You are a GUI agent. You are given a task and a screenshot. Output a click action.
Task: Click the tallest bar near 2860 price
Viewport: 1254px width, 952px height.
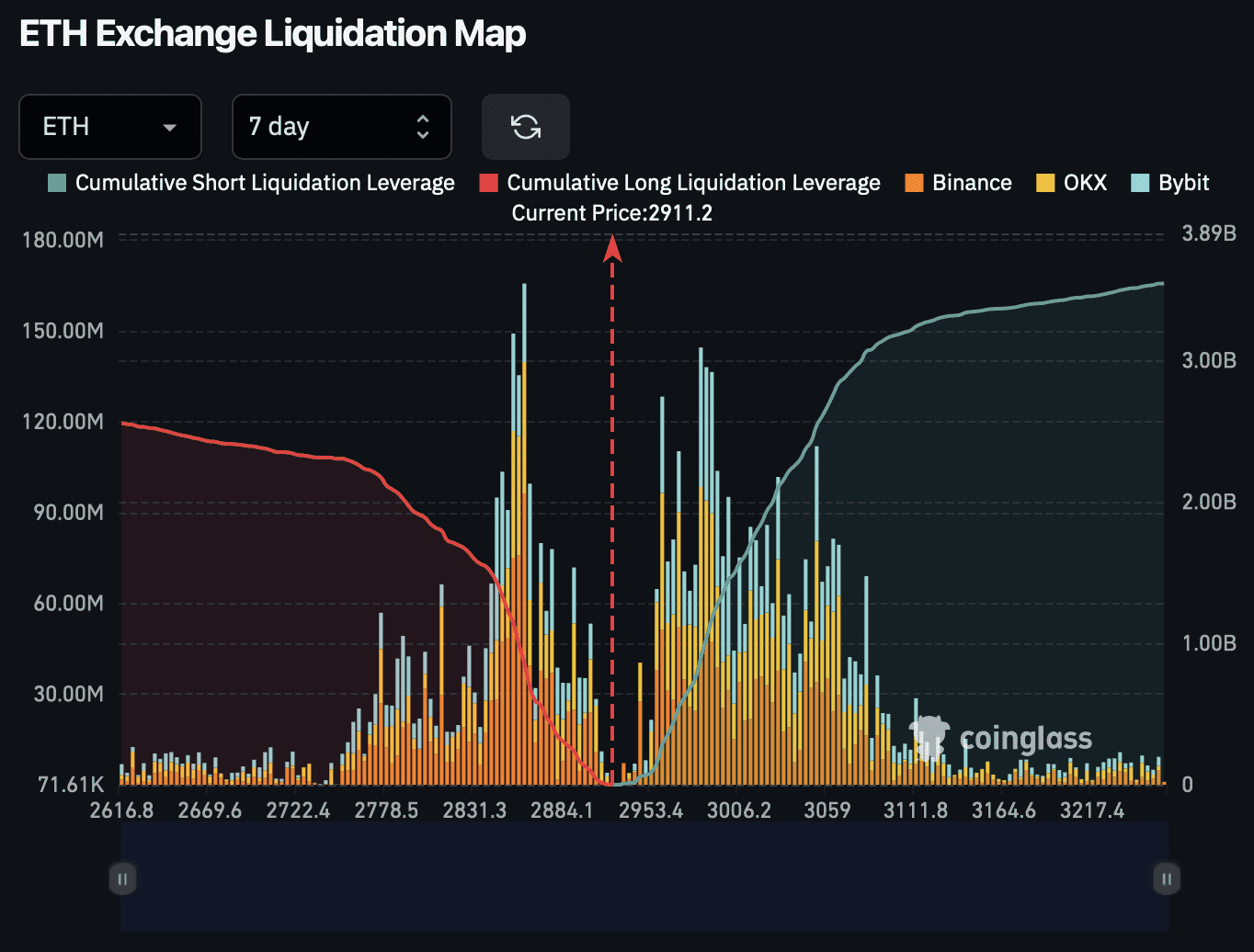524,533
